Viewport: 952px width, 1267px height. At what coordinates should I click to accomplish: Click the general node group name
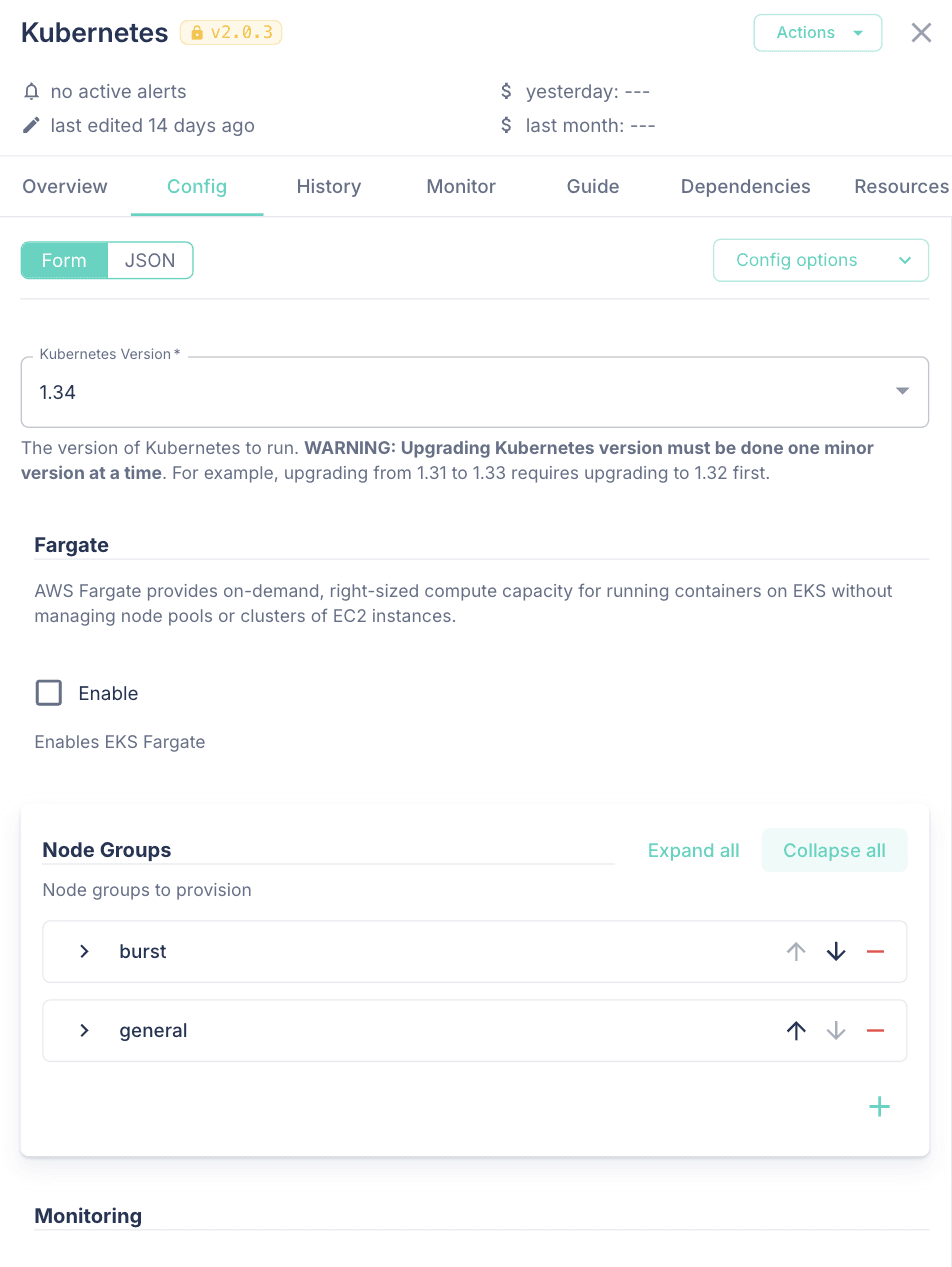point(153,1031)
